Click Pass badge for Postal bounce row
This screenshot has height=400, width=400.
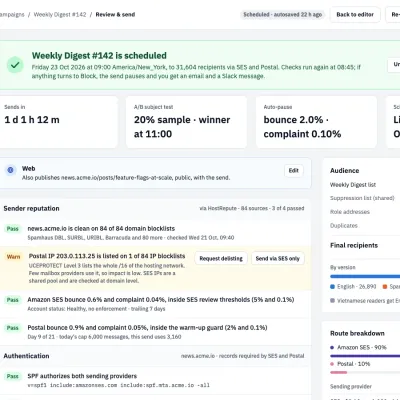click(x=13, y=328)
